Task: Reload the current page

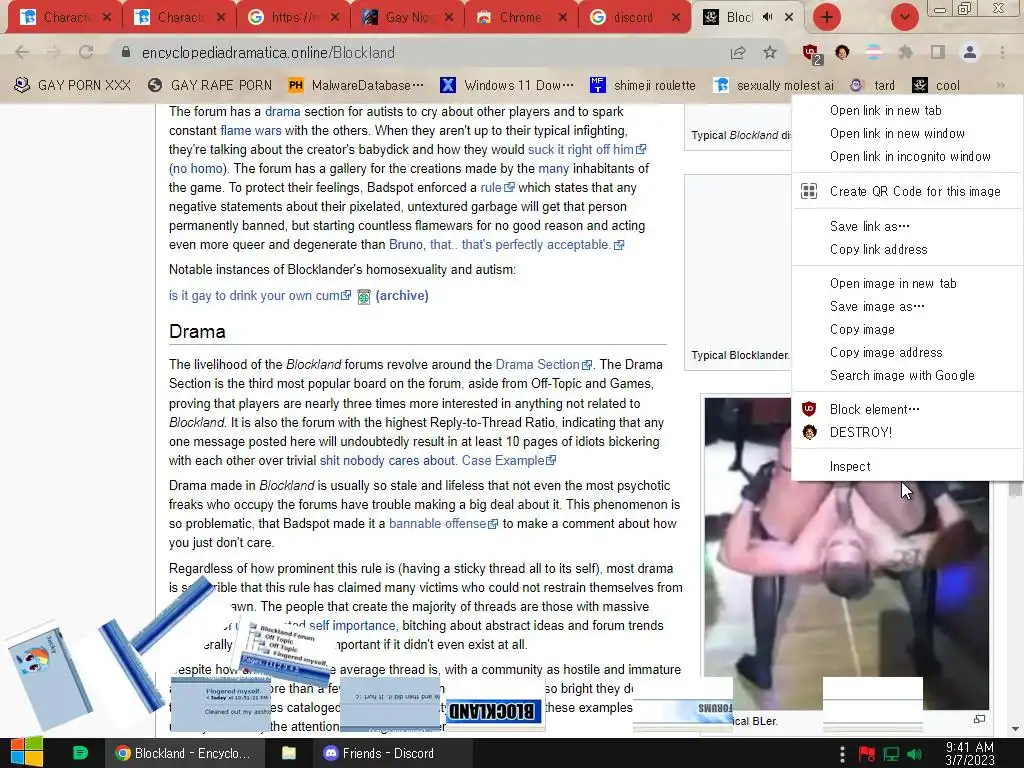Action: tap(86, 52)
